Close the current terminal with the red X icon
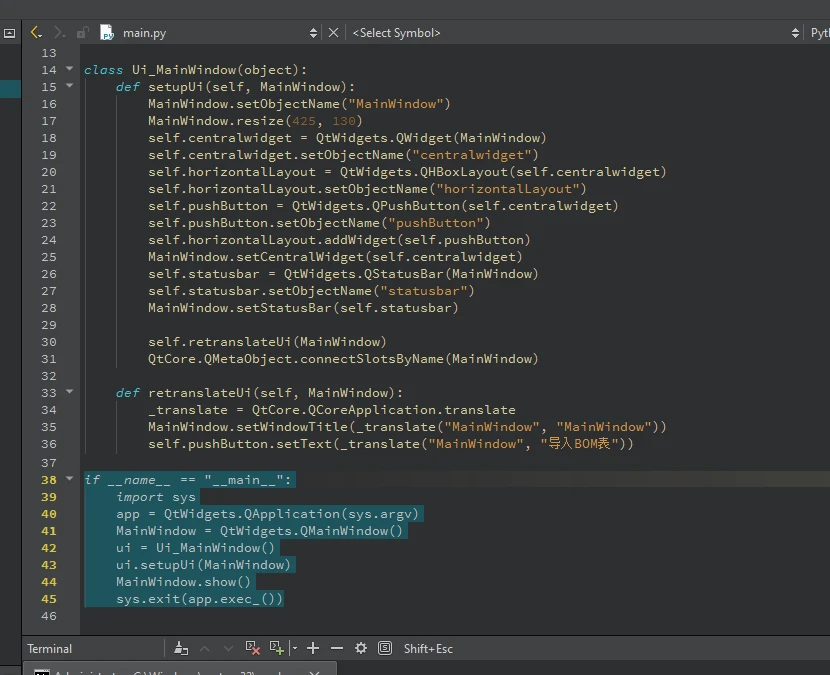Viewport: 830px width, 675px height. [x=252, y=648]
